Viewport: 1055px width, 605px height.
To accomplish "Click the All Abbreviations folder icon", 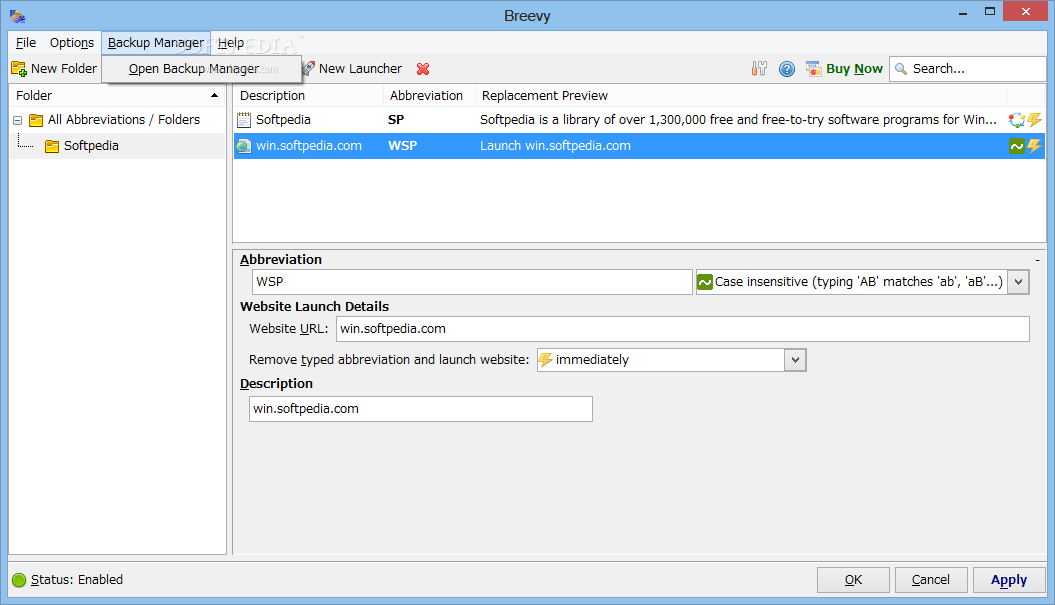I will (36, 120).
